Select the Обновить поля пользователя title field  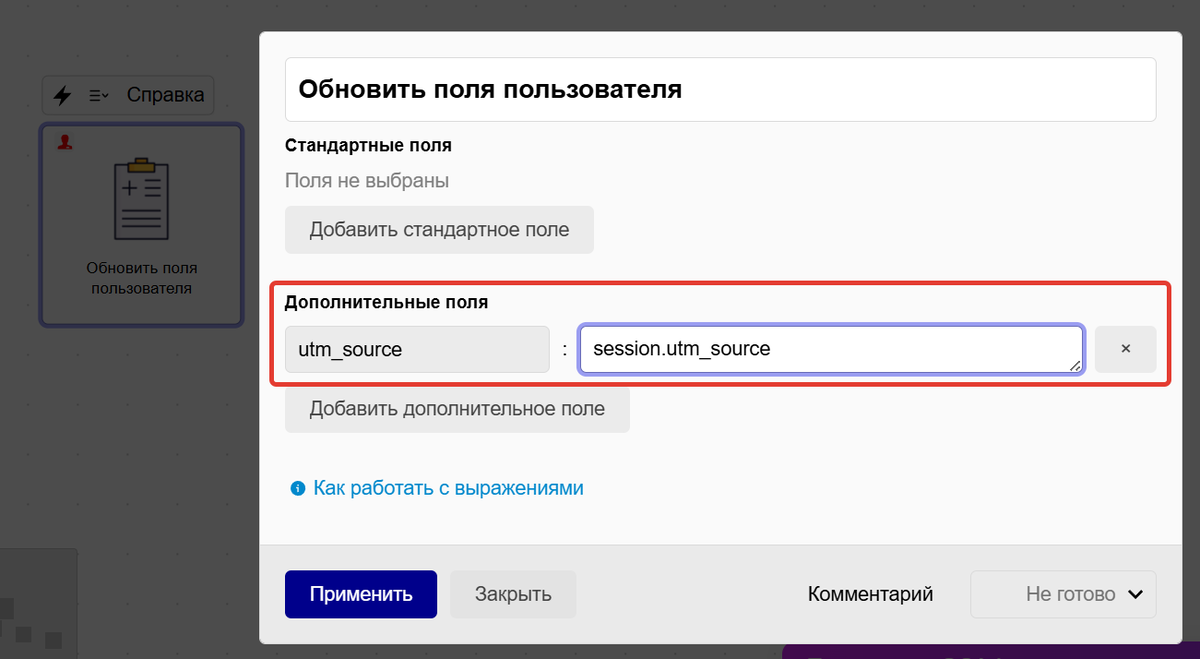pos(720,89)
